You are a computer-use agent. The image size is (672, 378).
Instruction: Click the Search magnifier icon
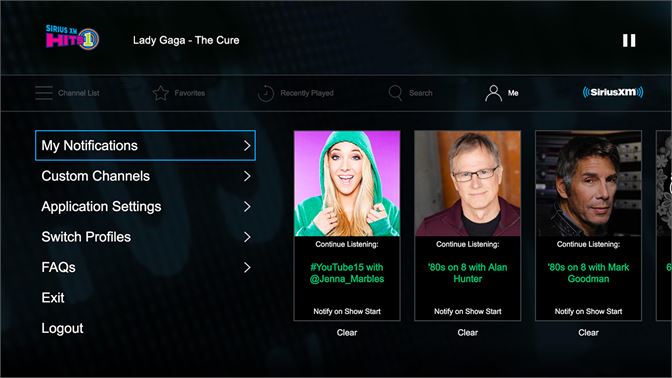coord(395,93)
